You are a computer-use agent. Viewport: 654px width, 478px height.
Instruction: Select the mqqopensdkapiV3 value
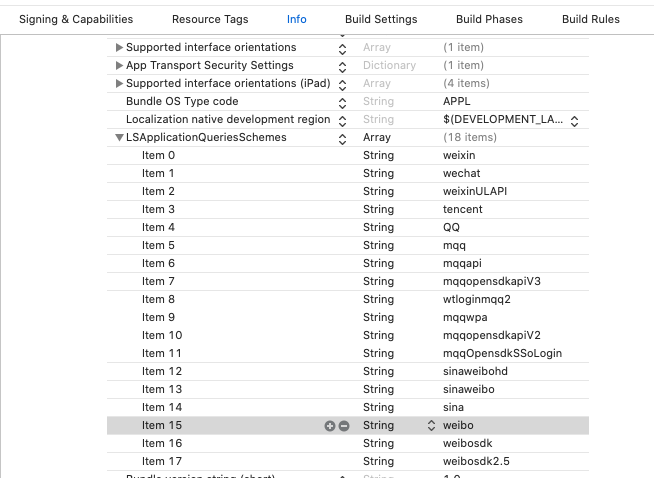click(492, 281)
